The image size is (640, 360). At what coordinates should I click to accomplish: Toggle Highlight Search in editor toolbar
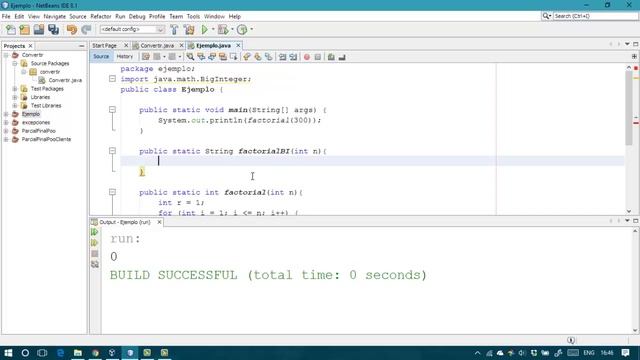click(222, 57)
